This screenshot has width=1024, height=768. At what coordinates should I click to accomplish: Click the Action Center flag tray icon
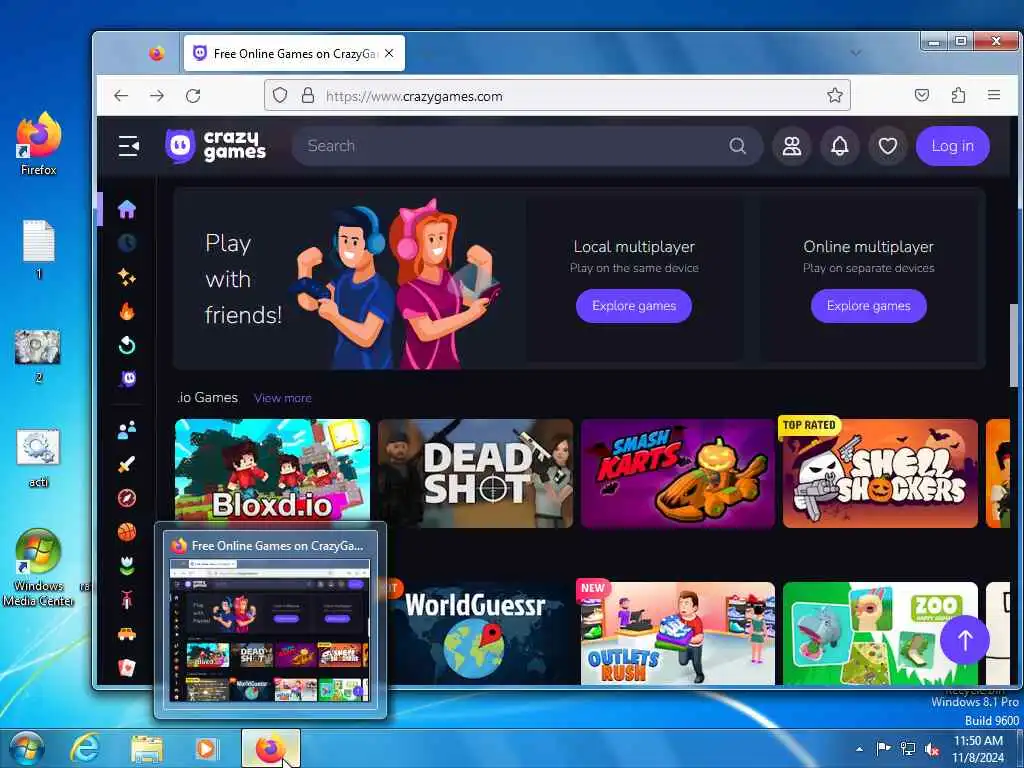point(883,749)
